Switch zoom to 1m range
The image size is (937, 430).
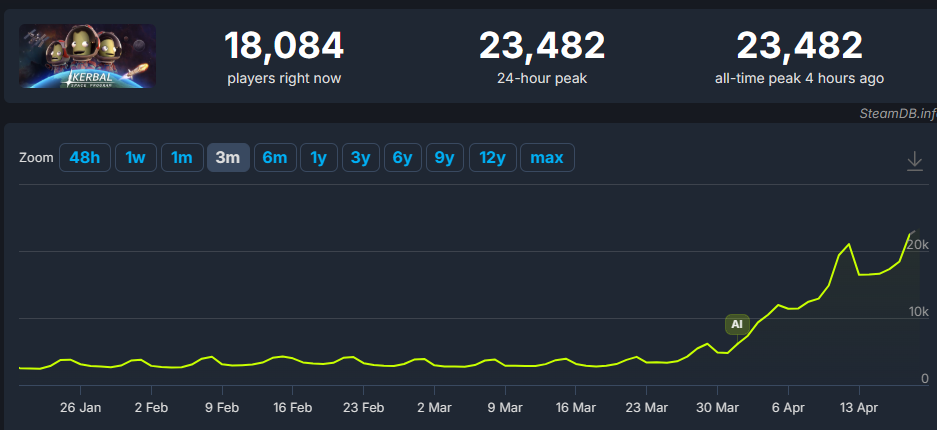click(x=181, y=158)
